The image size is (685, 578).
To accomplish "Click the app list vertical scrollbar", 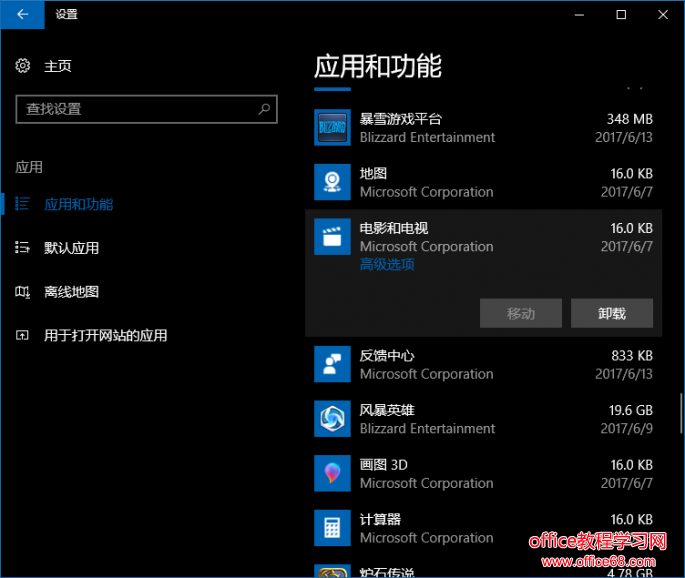I will 681,413.
